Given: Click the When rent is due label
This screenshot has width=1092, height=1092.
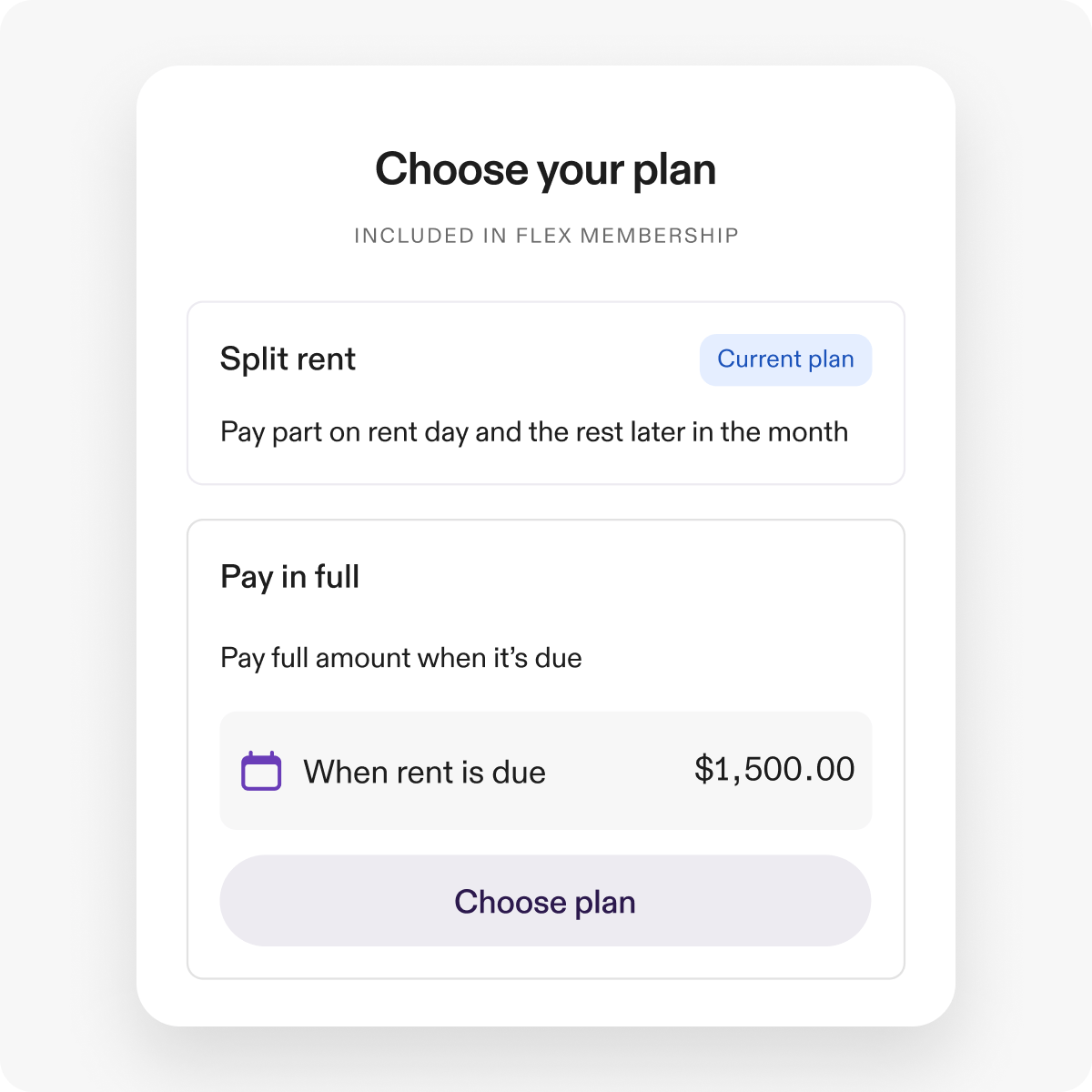Looking at the screenshot, I should tap(424, 773).
